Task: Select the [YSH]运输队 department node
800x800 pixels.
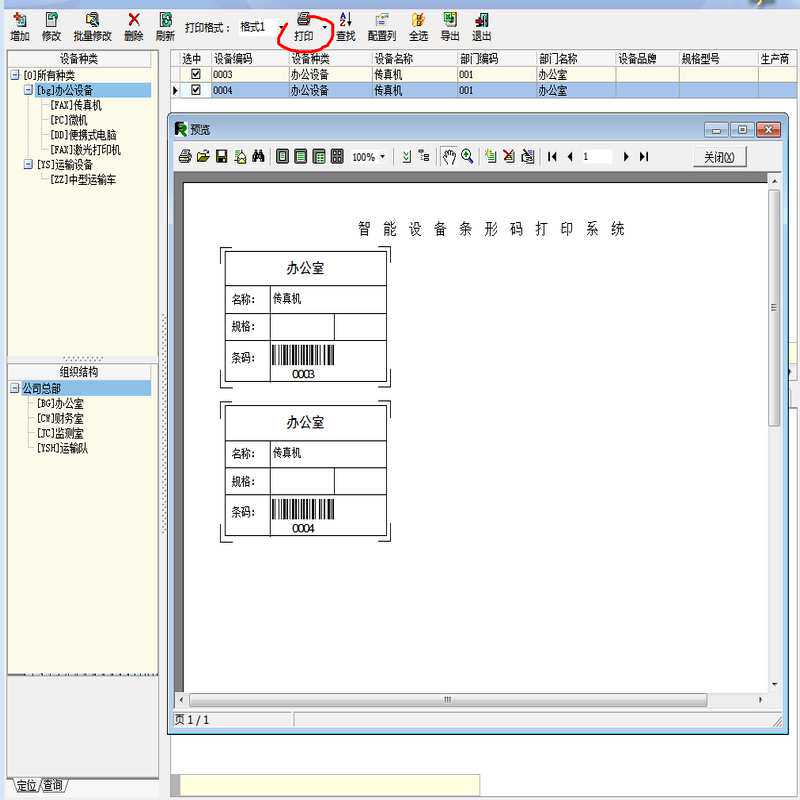Action: pos(62,448)
